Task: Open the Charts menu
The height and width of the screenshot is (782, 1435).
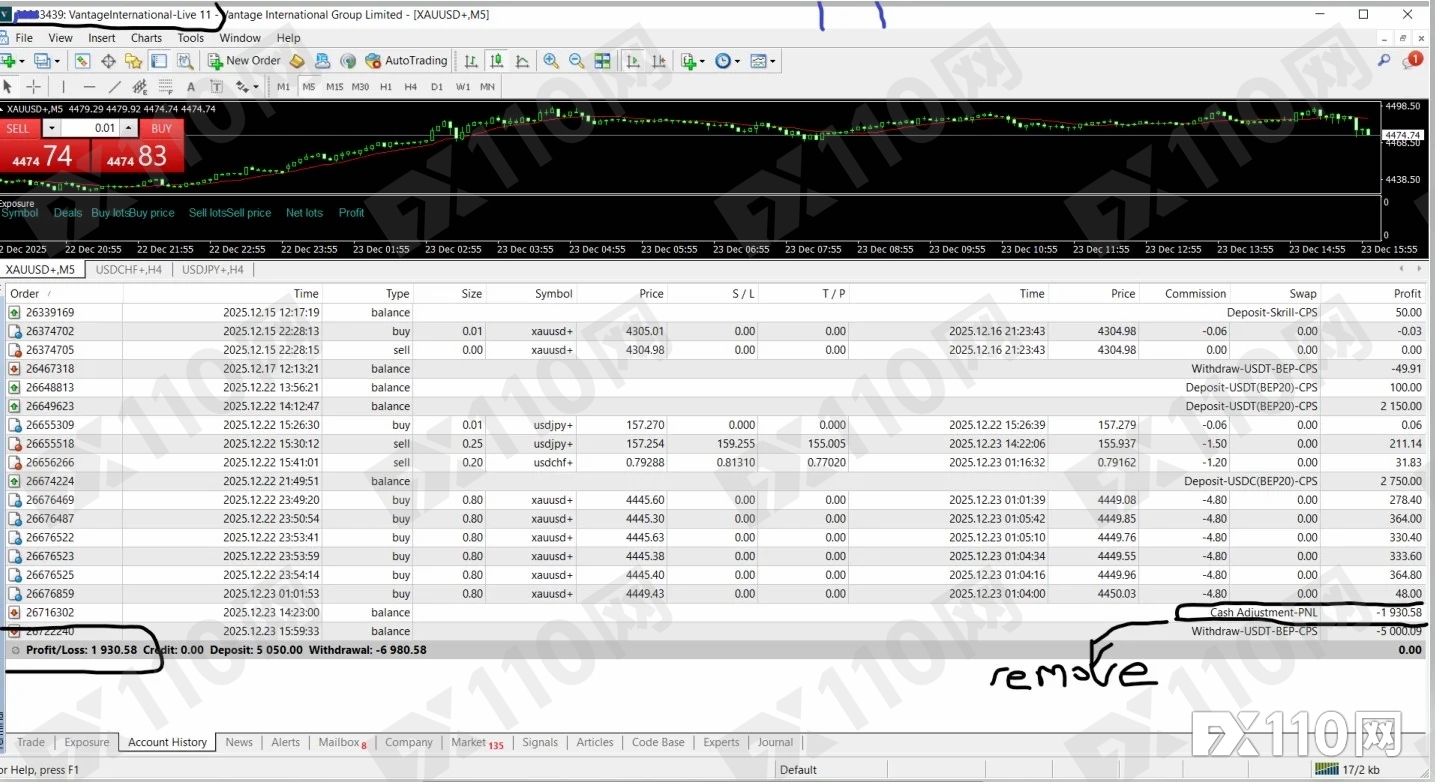Action: pyautogui.click(x=146, y=38)
